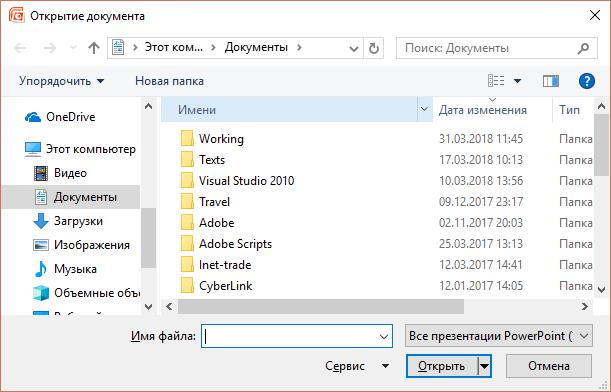Image resolution: width=611 pixels, height=392 pixels.
Task: Create a folder with Новая папка
Action: click(x=170, y=81)
